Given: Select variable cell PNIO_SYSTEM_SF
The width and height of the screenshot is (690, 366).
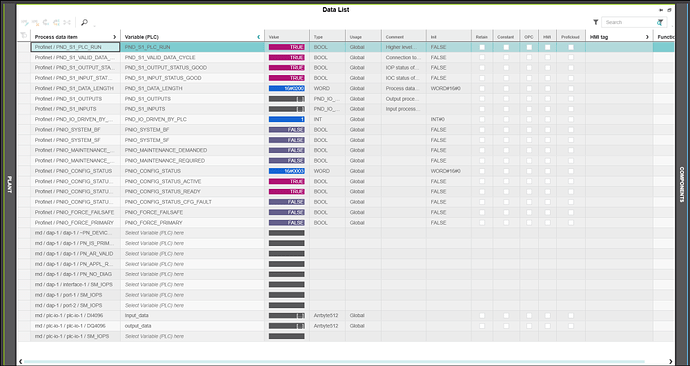Looking at the screenshot, I should pyautogui.click(x=192, y=140).
